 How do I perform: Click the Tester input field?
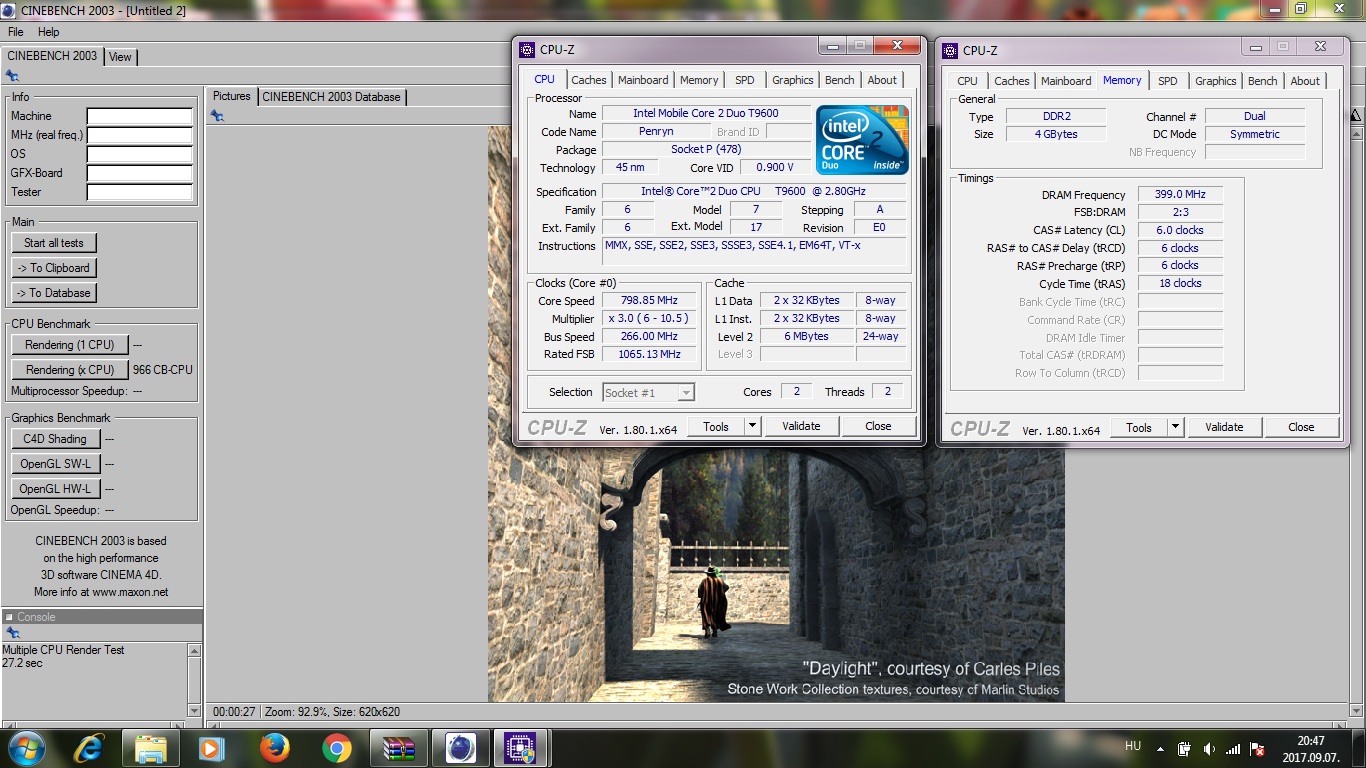140,192
